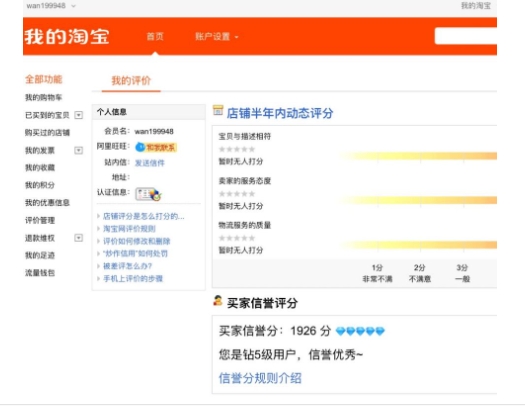Open the 评价如何修改和删除 link

click(137, 241)
